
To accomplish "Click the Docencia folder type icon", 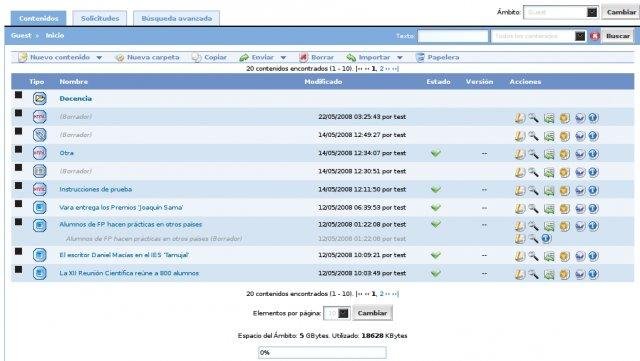I will (x=40, y=98).
